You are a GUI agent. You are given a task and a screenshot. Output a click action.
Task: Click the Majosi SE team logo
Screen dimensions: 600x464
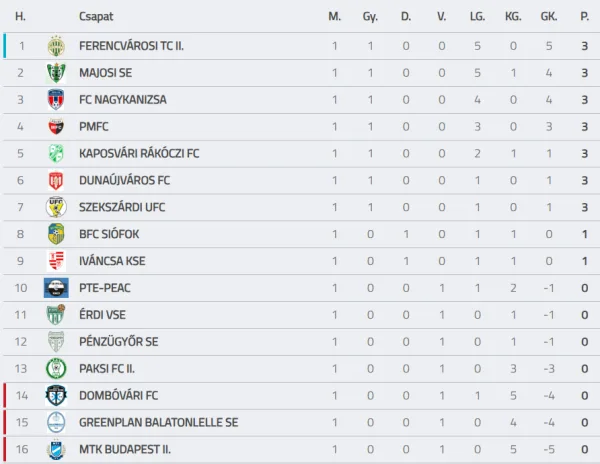56,73
